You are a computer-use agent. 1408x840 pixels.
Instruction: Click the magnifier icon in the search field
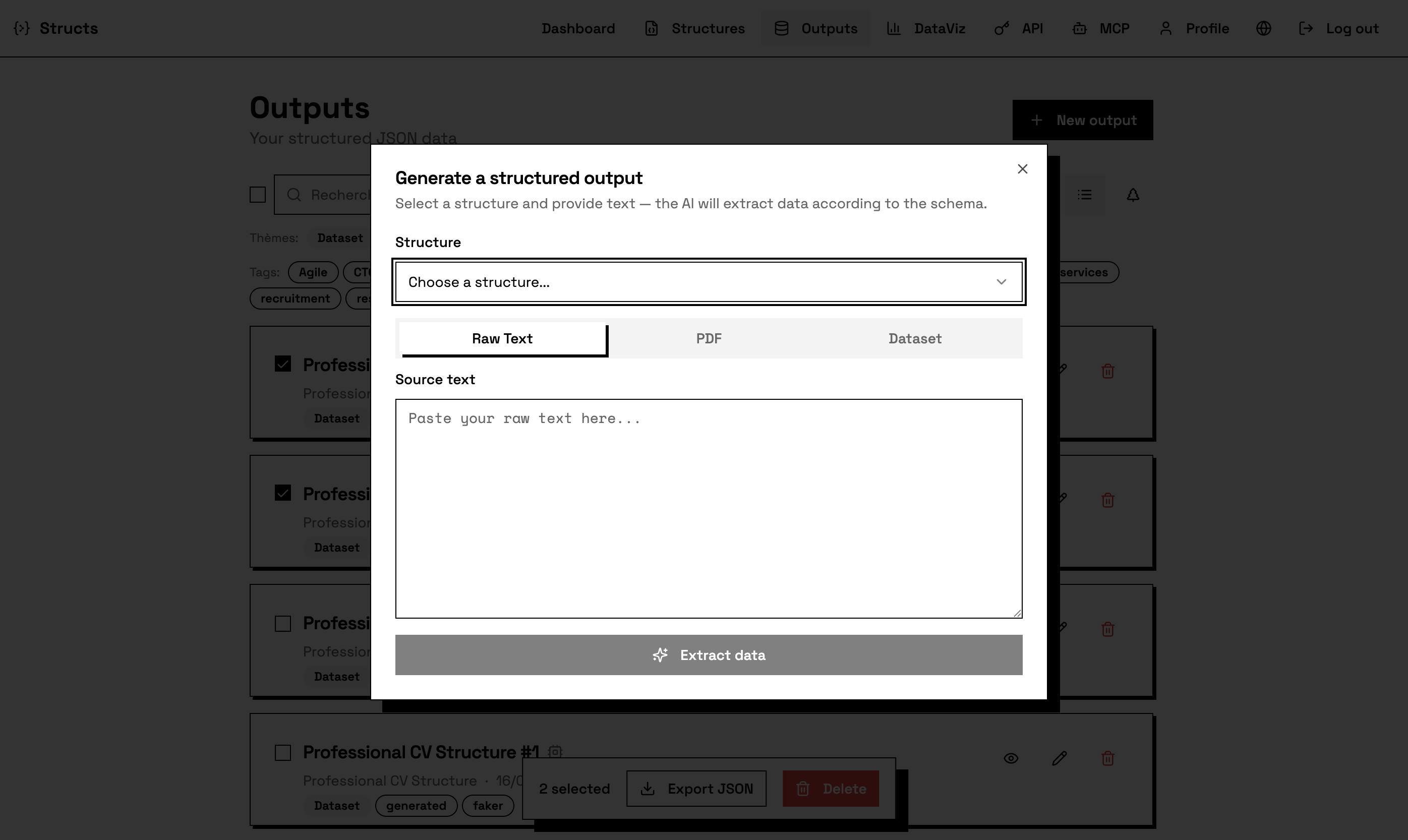294,195
